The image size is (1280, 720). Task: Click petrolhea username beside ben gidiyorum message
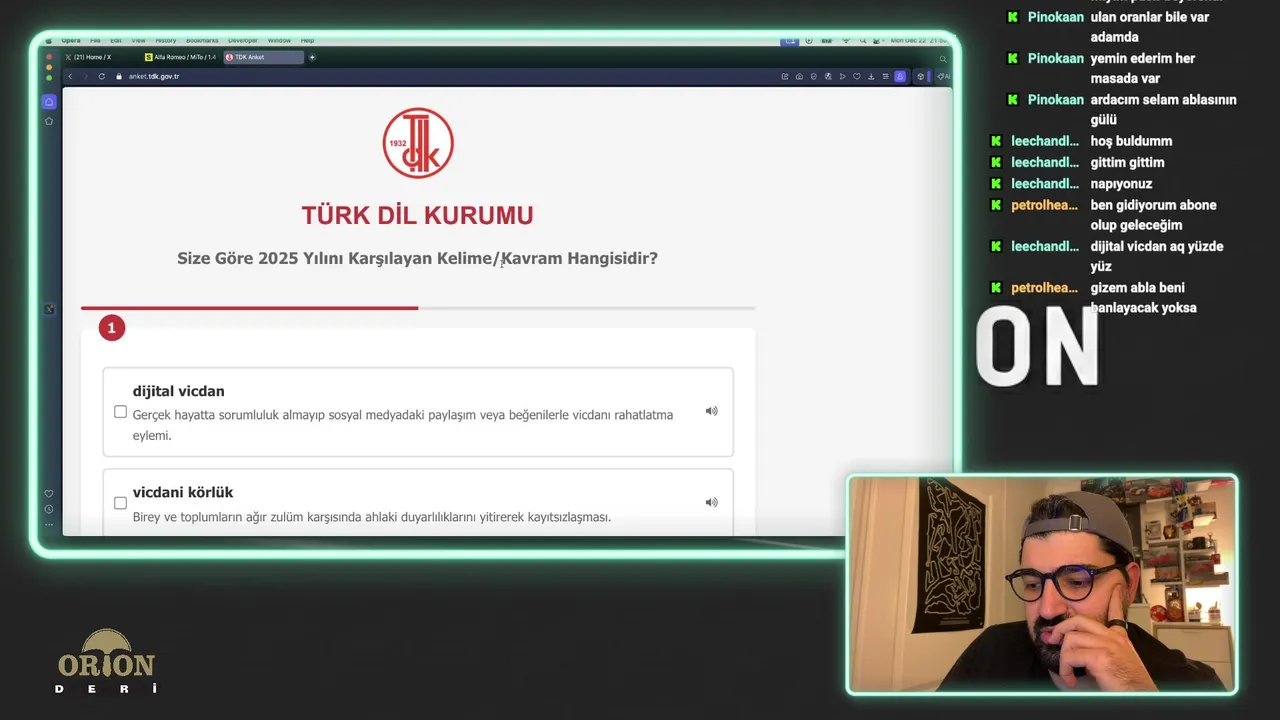click(1045, 205)
